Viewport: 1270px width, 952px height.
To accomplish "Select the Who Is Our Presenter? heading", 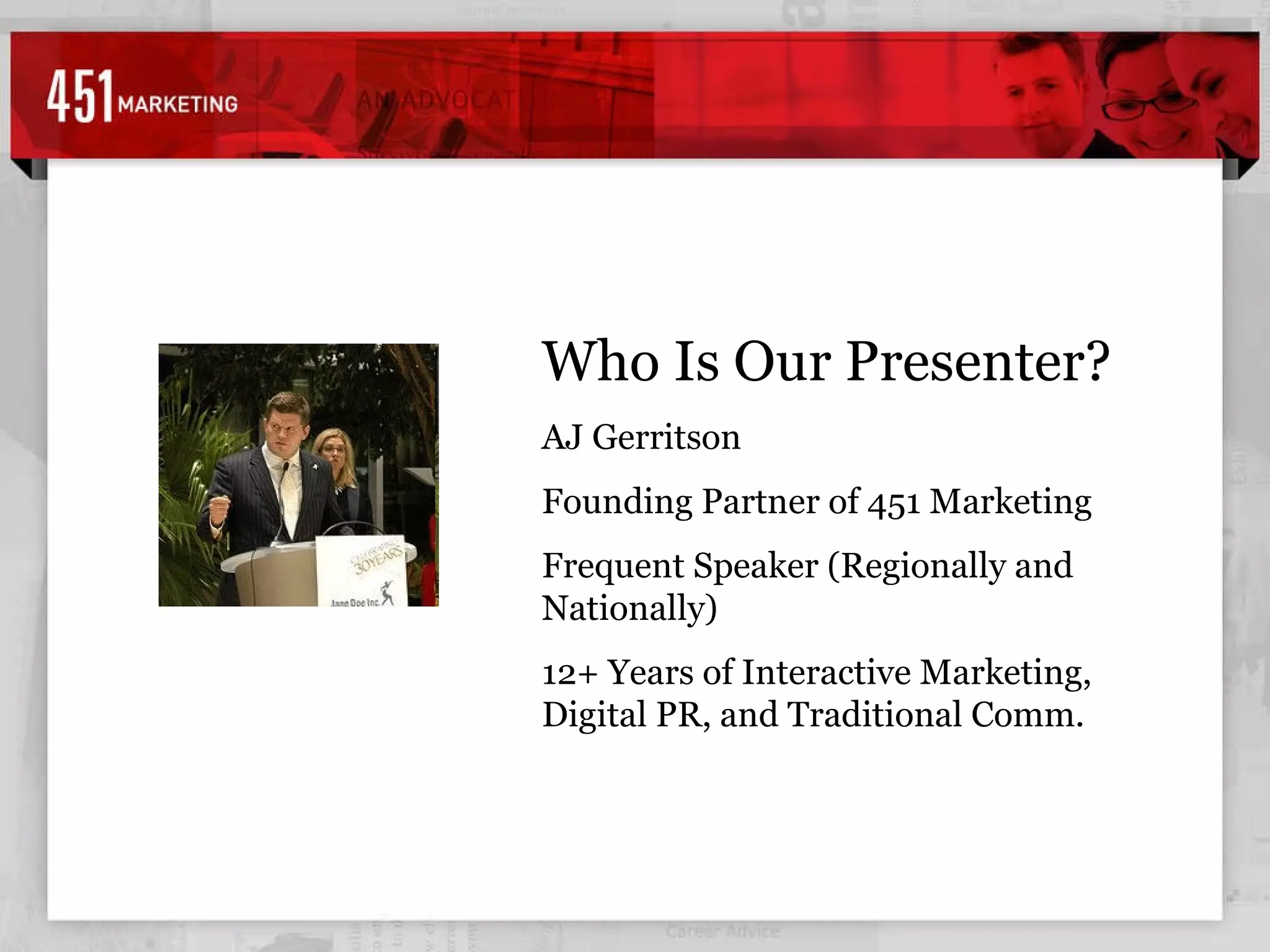I will coord(825,362).
